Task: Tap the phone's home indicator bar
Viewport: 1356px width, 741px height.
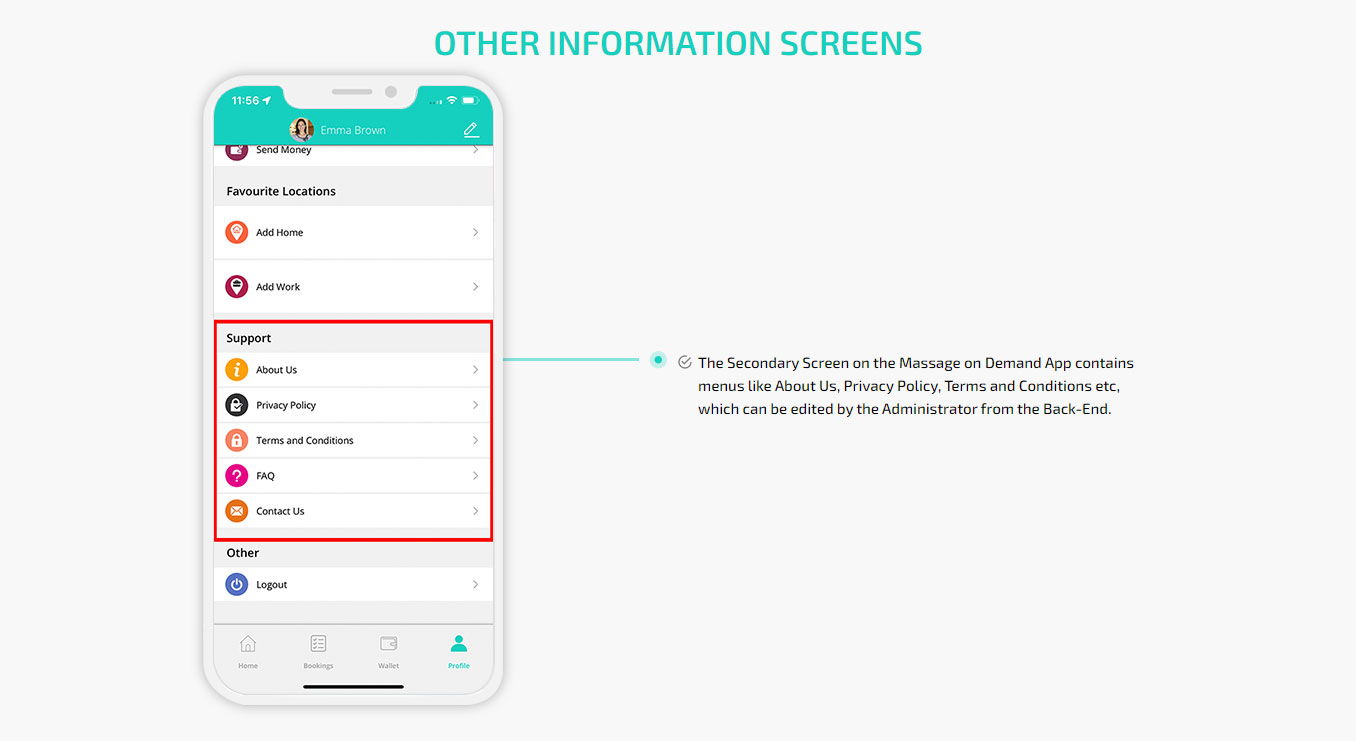Action: coord(353,687)
